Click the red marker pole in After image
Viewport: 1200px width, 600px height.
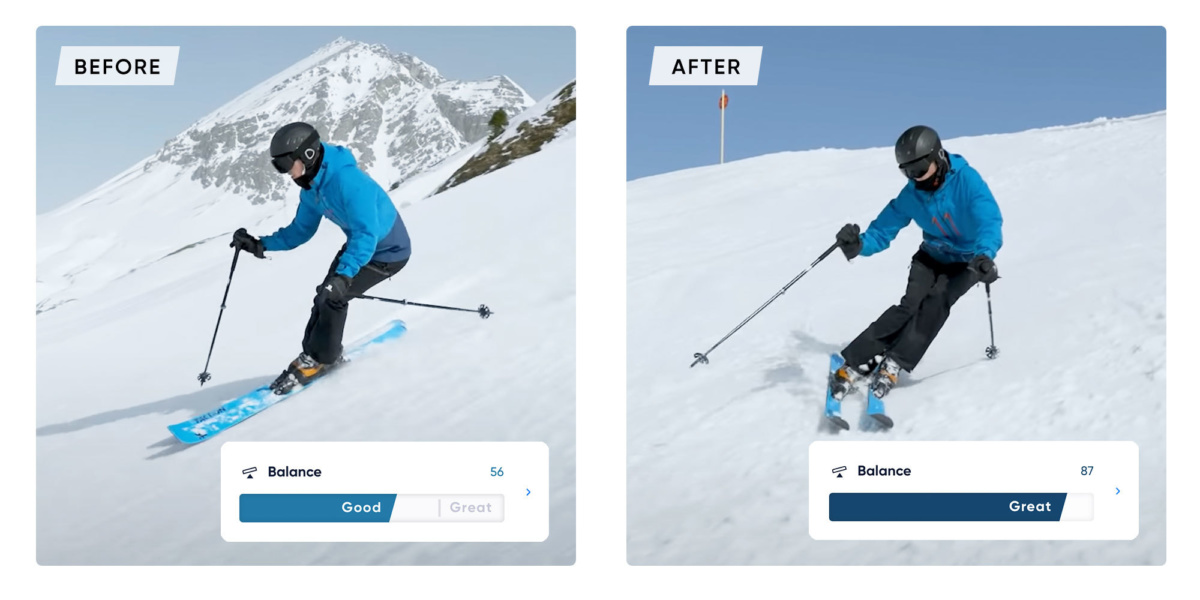click(722, 126)
